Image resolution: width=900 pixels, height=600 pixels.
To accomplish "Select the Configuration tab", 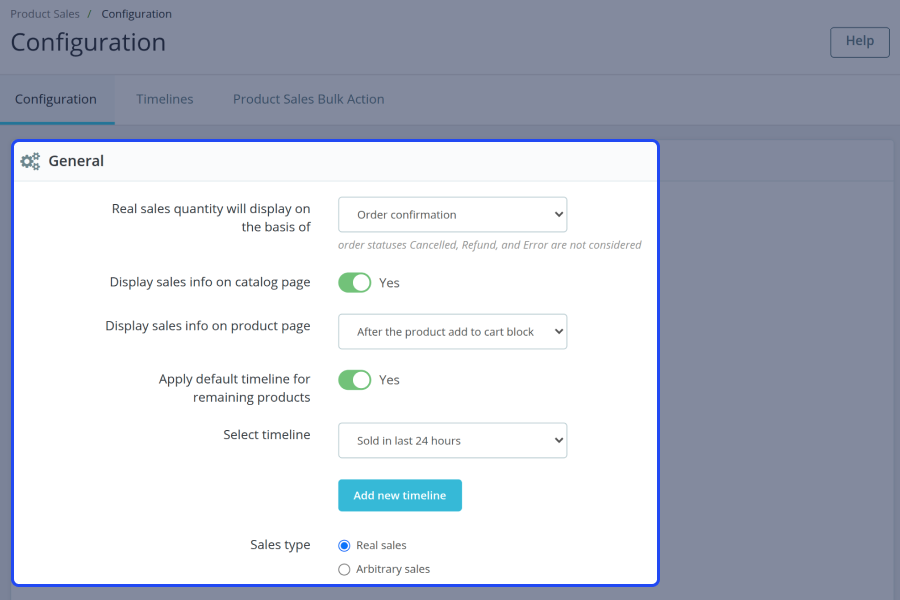I will click(56, 99).
